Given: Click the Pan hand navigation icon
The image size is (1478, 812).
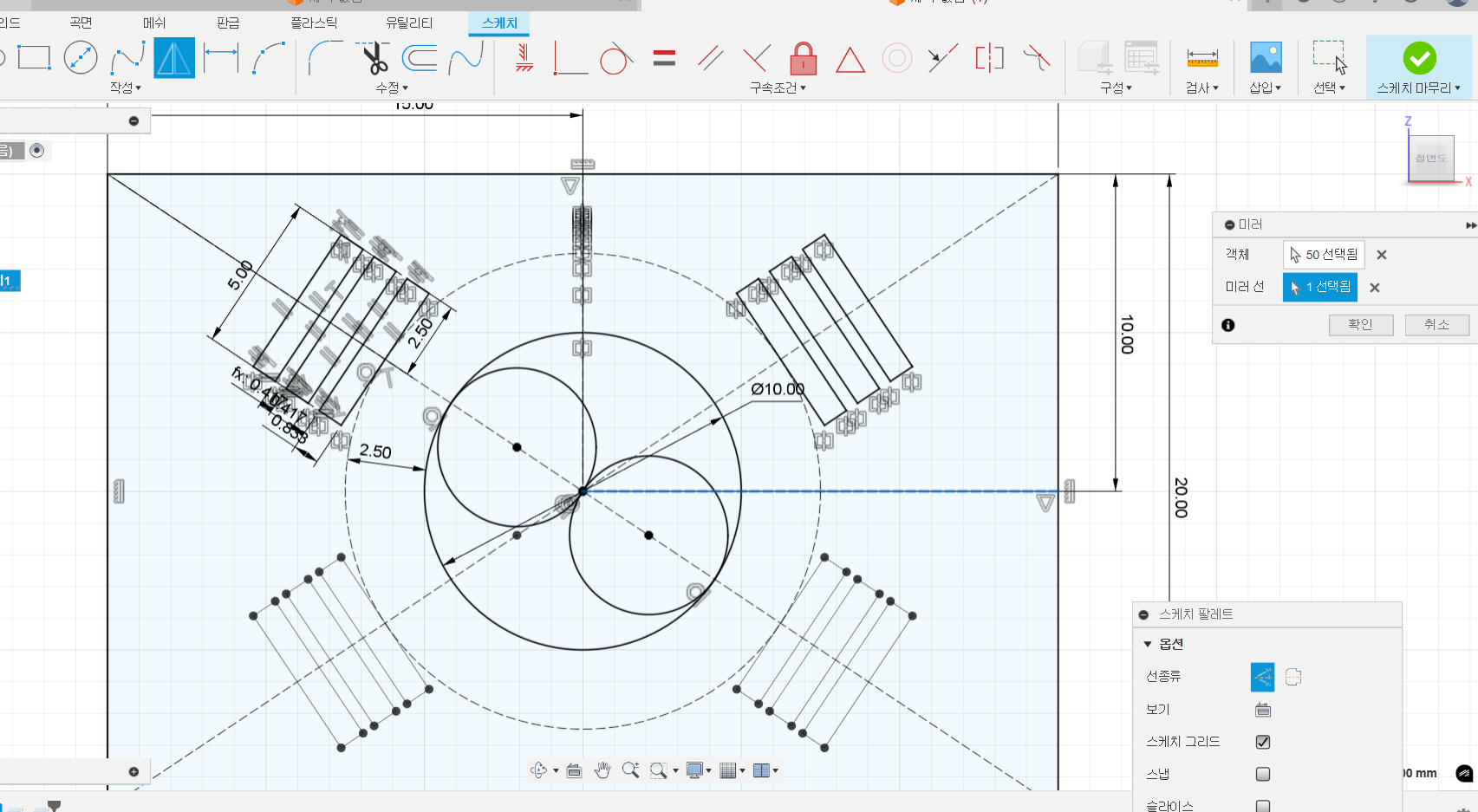Looking at the screenshot, I should click(602, 770).
